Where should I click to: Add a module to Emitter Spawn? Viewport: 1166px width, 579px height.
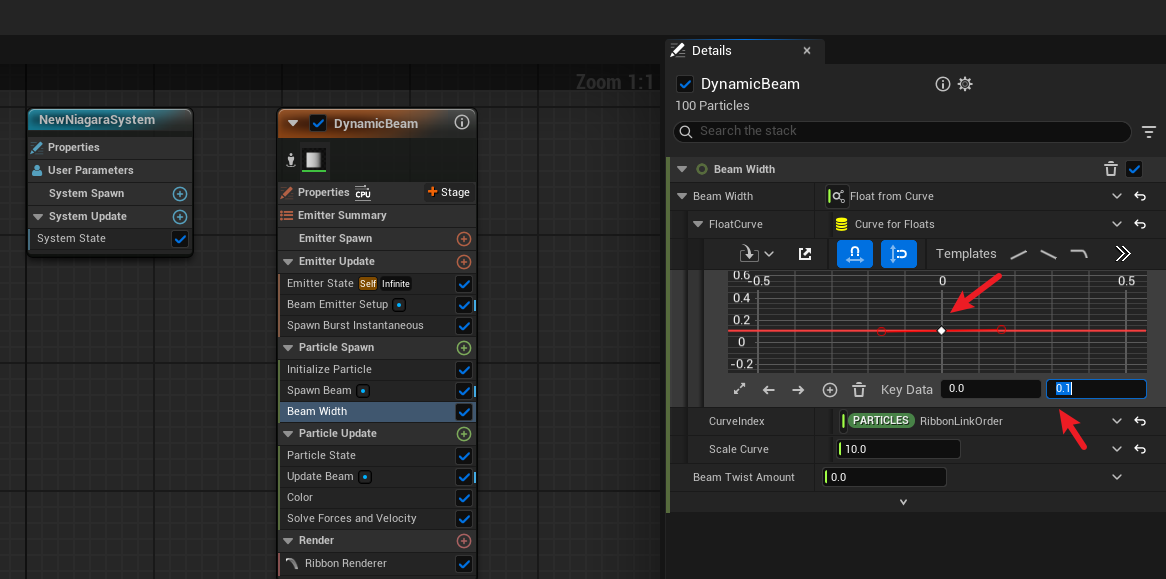pyautogui.click(x=464, y=239)
